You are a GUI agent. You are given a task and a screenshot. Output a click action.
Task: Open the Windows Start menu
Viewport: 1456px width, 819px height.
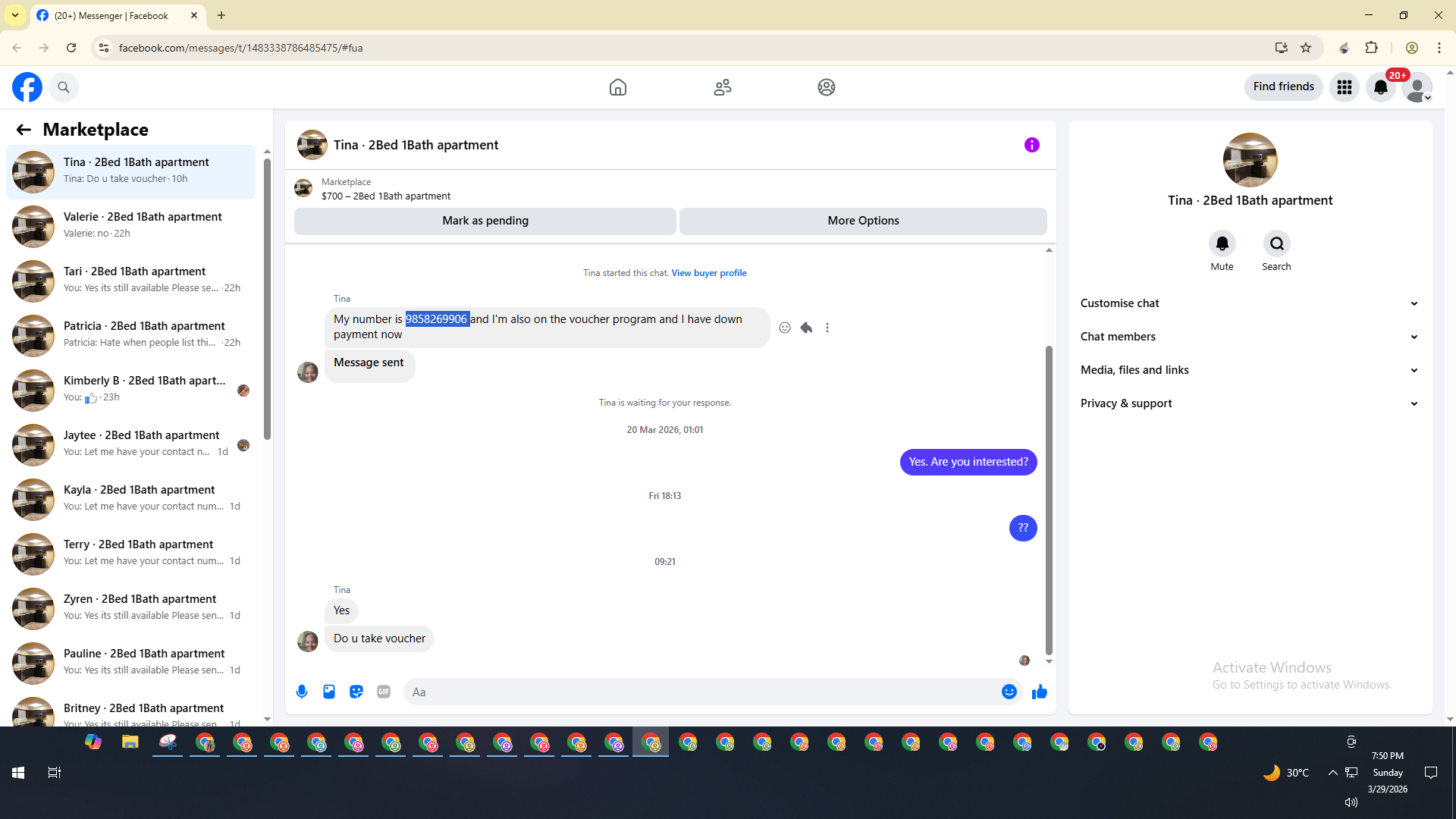[18, 773]
